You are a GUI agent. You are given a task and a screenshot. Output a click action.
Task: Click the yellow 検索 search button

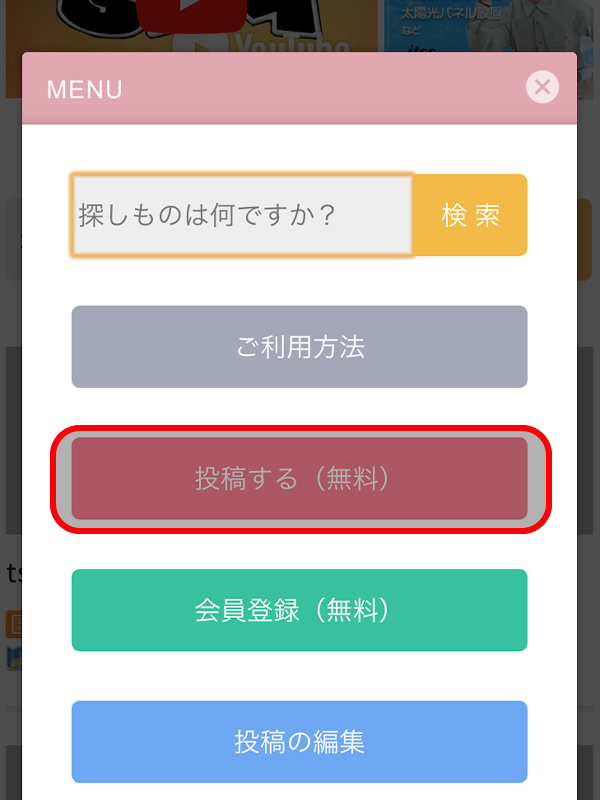[x=470, y=215]
